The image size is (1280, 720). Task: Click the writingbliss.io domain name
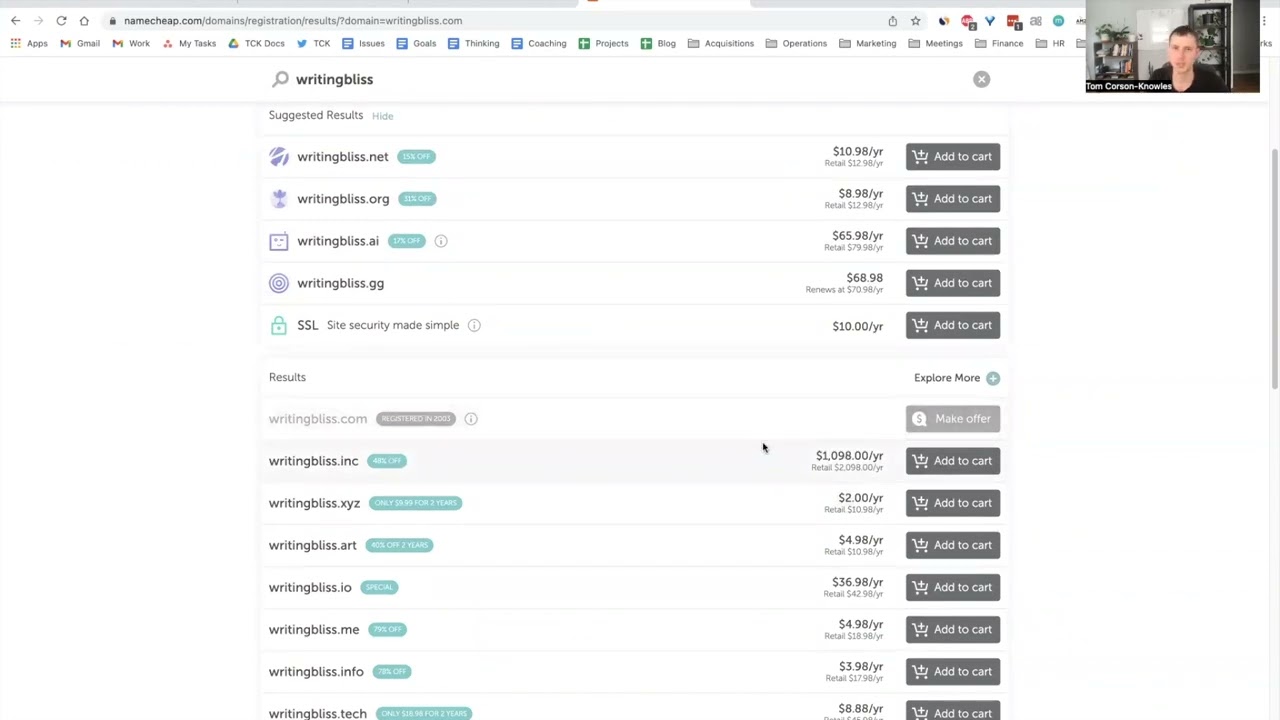[310, 587]
